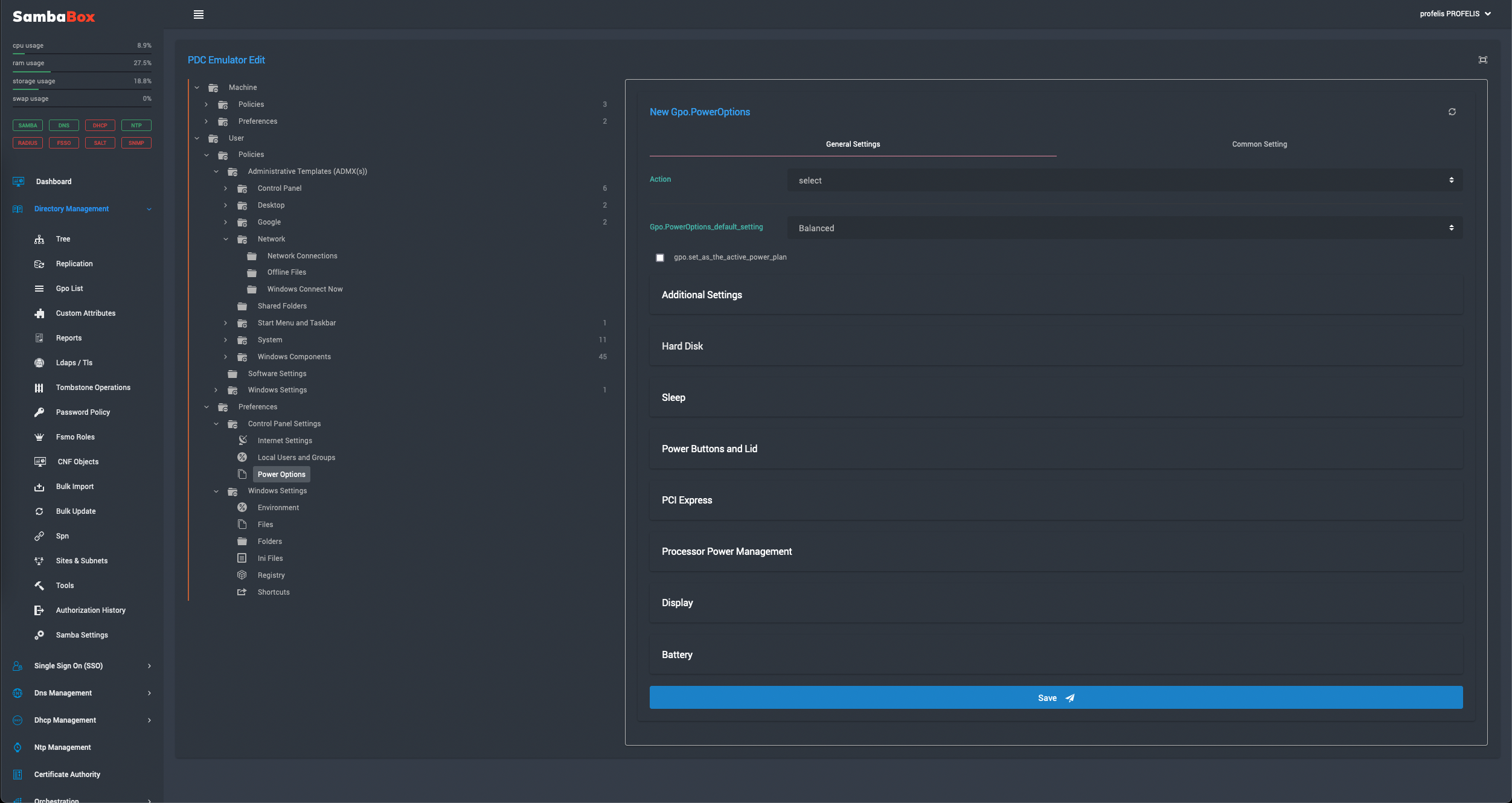
Task: Click the Gpo List icon
Action: coord(39,289)
